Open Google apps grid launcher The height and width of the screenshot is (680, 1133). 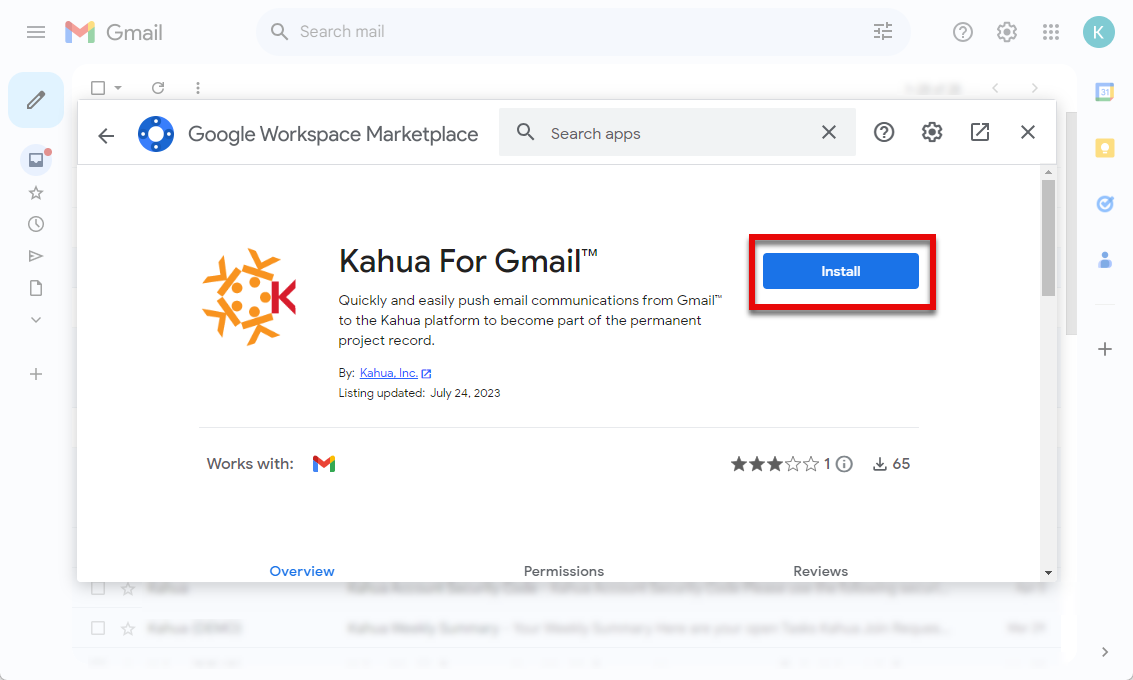pos(1050,32)
